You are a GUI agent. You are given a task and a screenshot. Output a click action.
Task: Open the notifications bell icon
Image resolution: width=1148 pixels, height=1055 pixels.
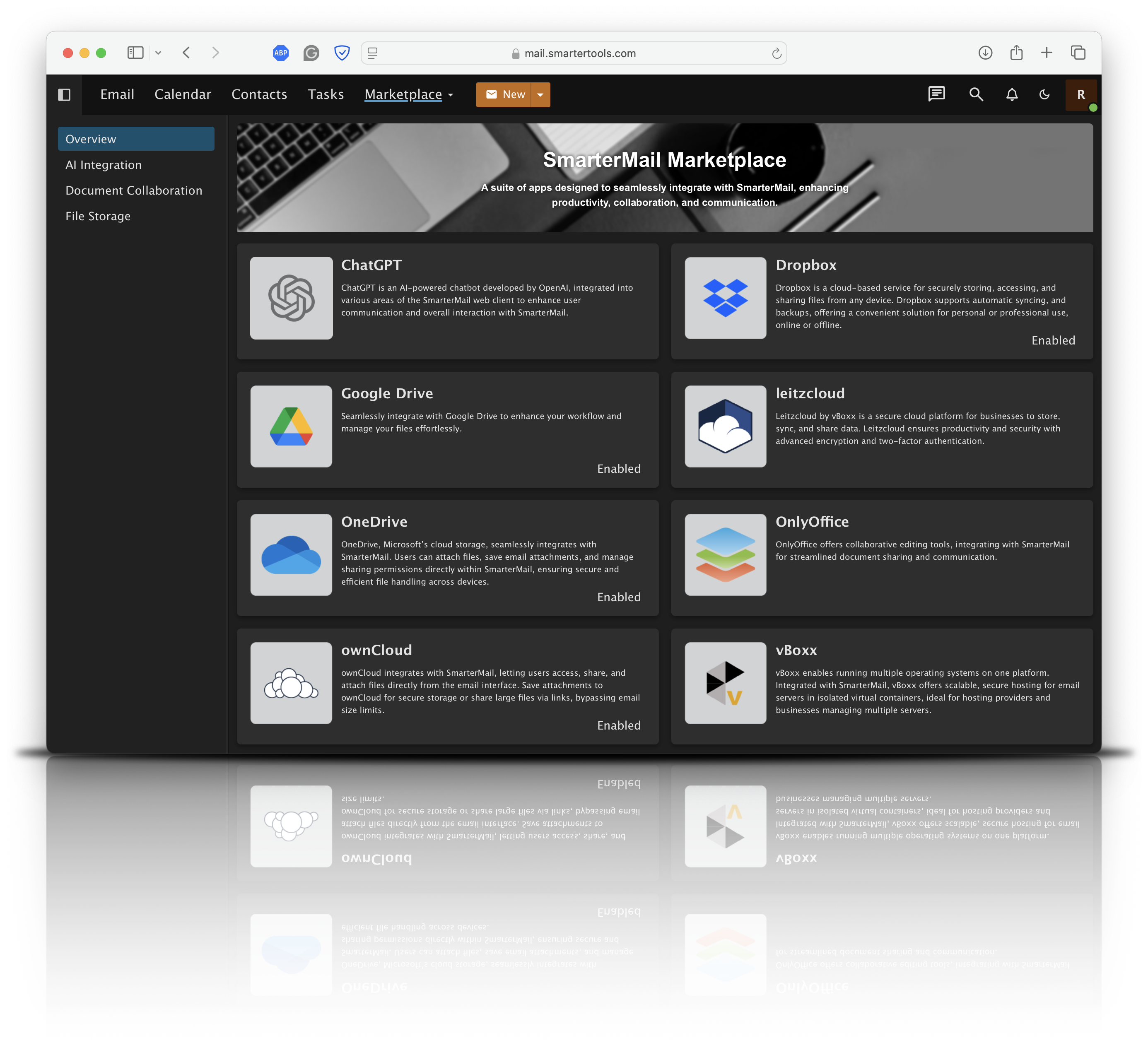(x=1012, y=94)
